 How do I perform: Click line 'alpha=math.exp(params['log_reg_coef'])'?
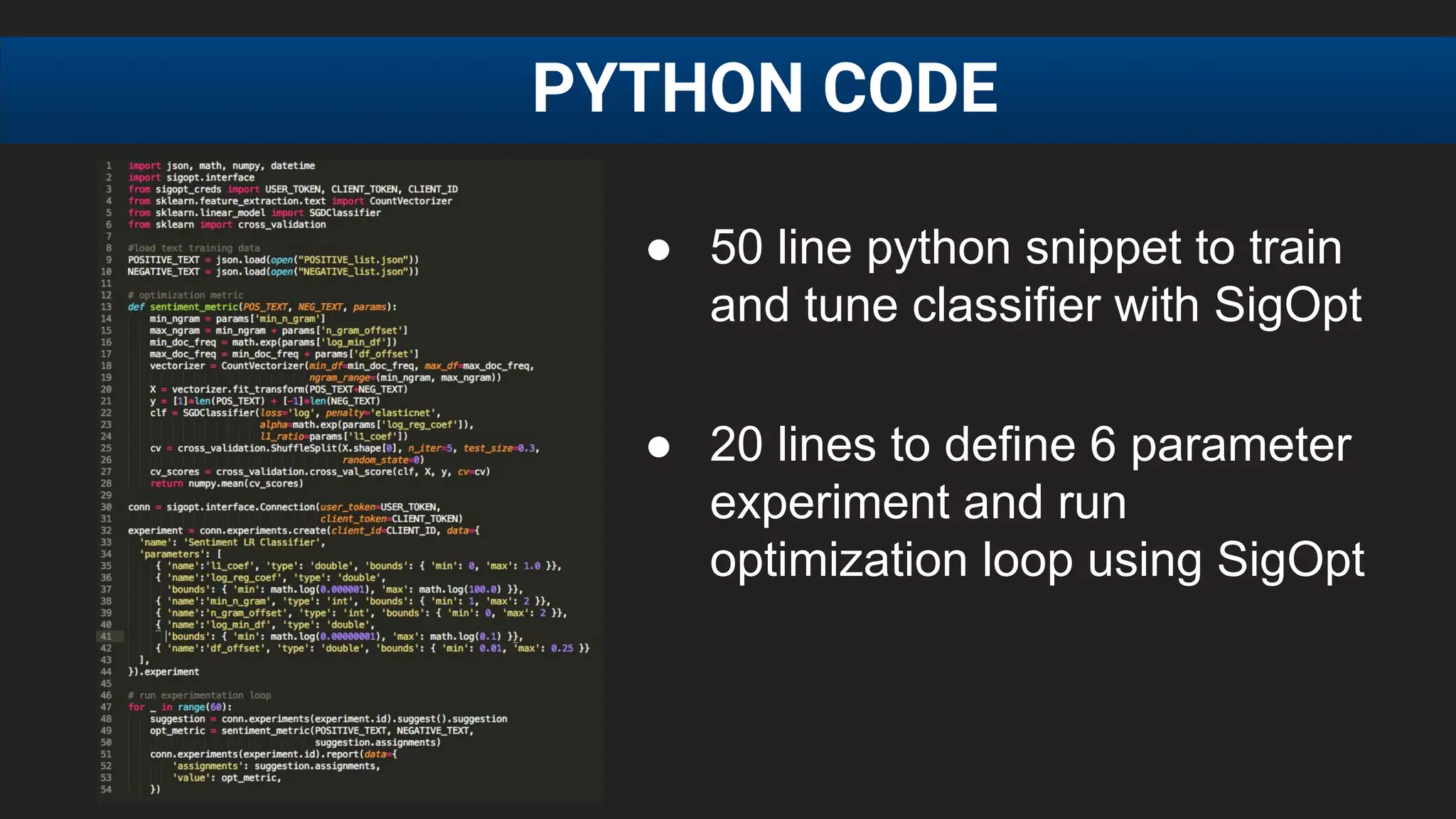pos(367,424)
